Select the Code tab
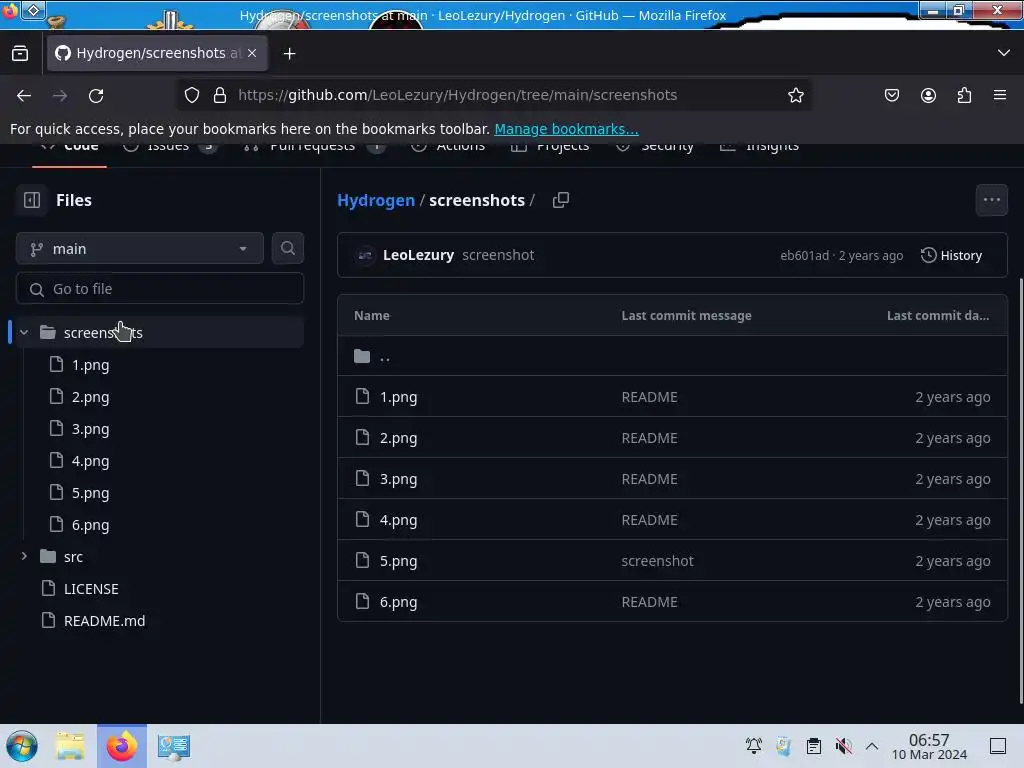 [69, 148]
